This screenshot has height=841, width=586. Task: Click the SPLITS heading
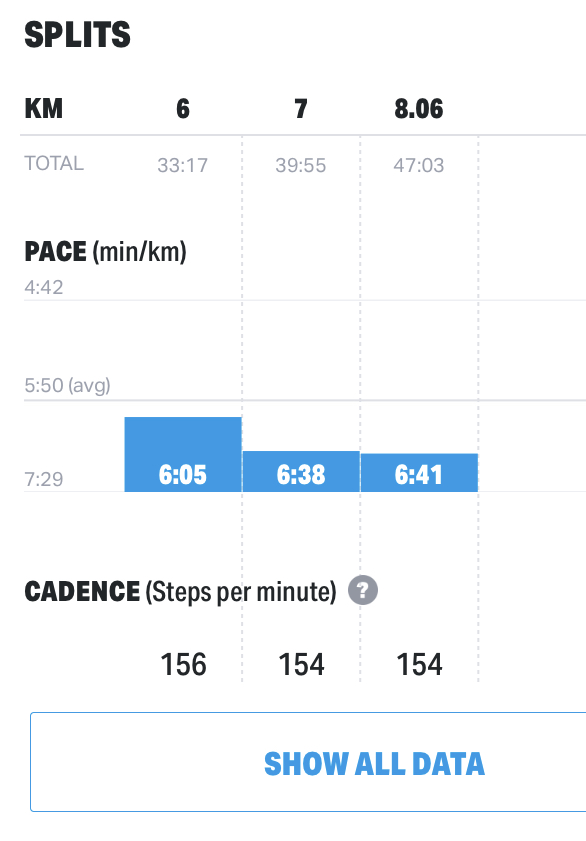point(77,35)
